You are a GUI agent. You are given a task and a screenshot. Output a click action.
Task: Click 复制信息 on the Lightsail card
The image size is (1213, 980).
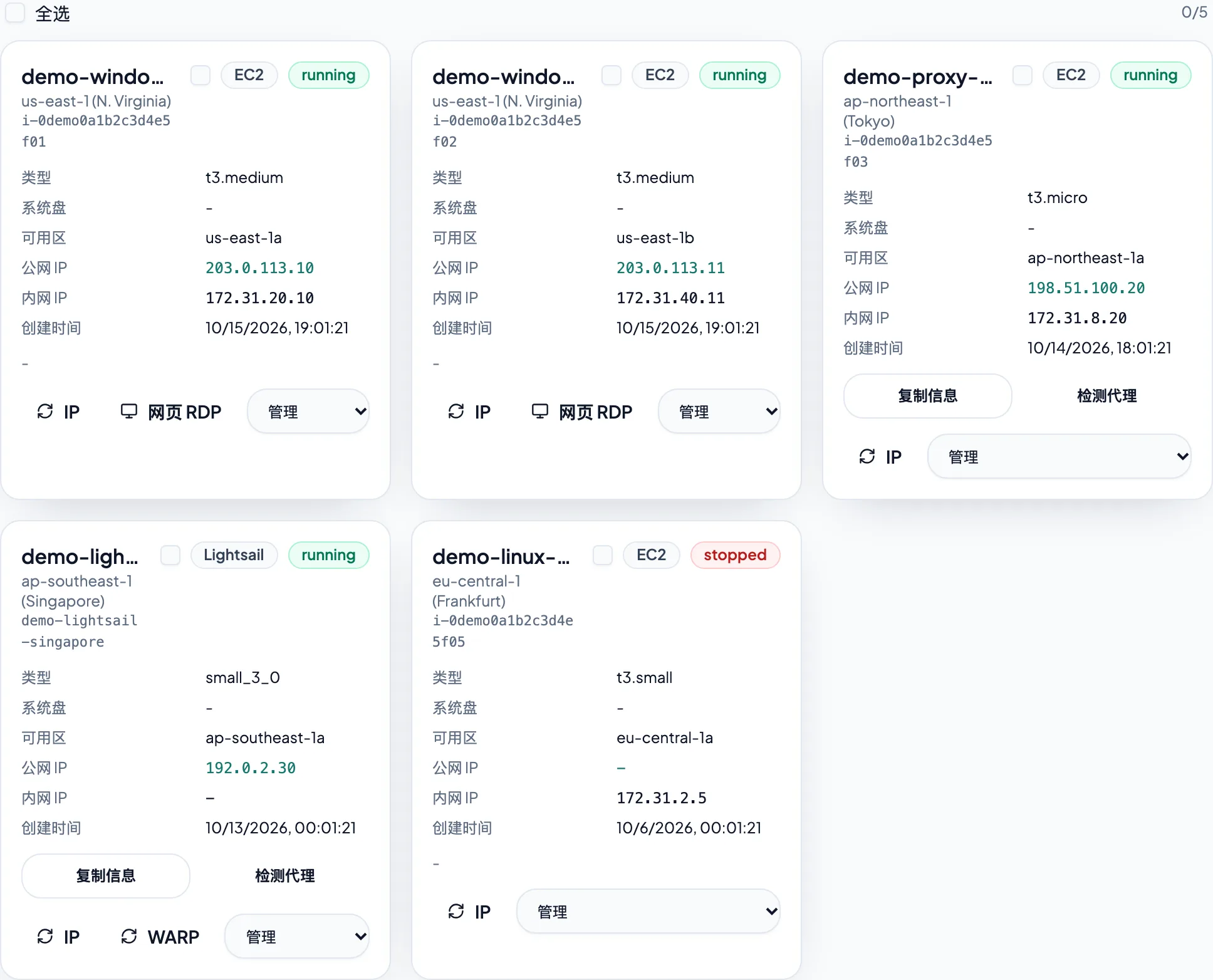[106, 876]
